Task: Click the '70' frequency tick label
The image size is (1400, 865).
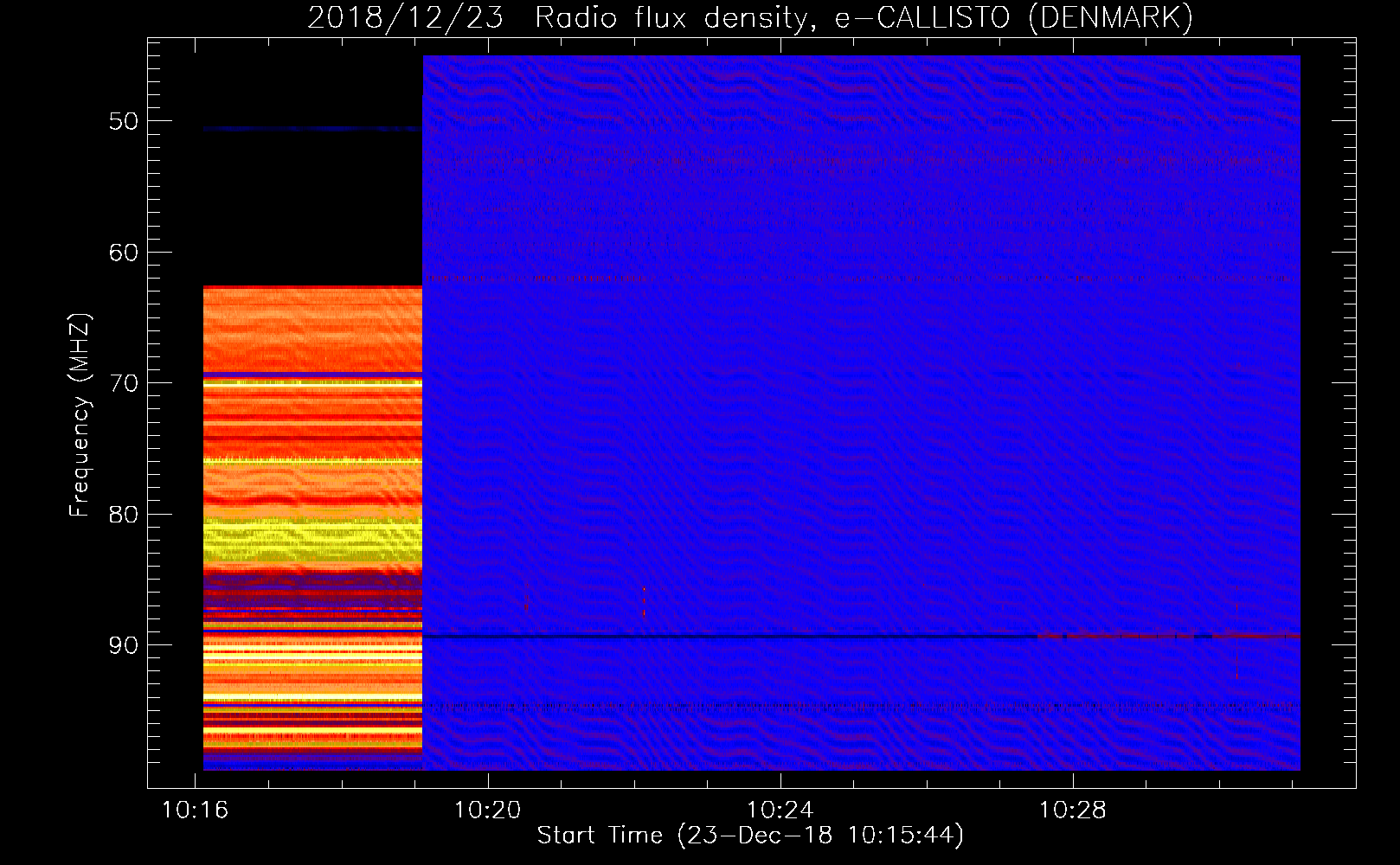Action: [123, 383]
